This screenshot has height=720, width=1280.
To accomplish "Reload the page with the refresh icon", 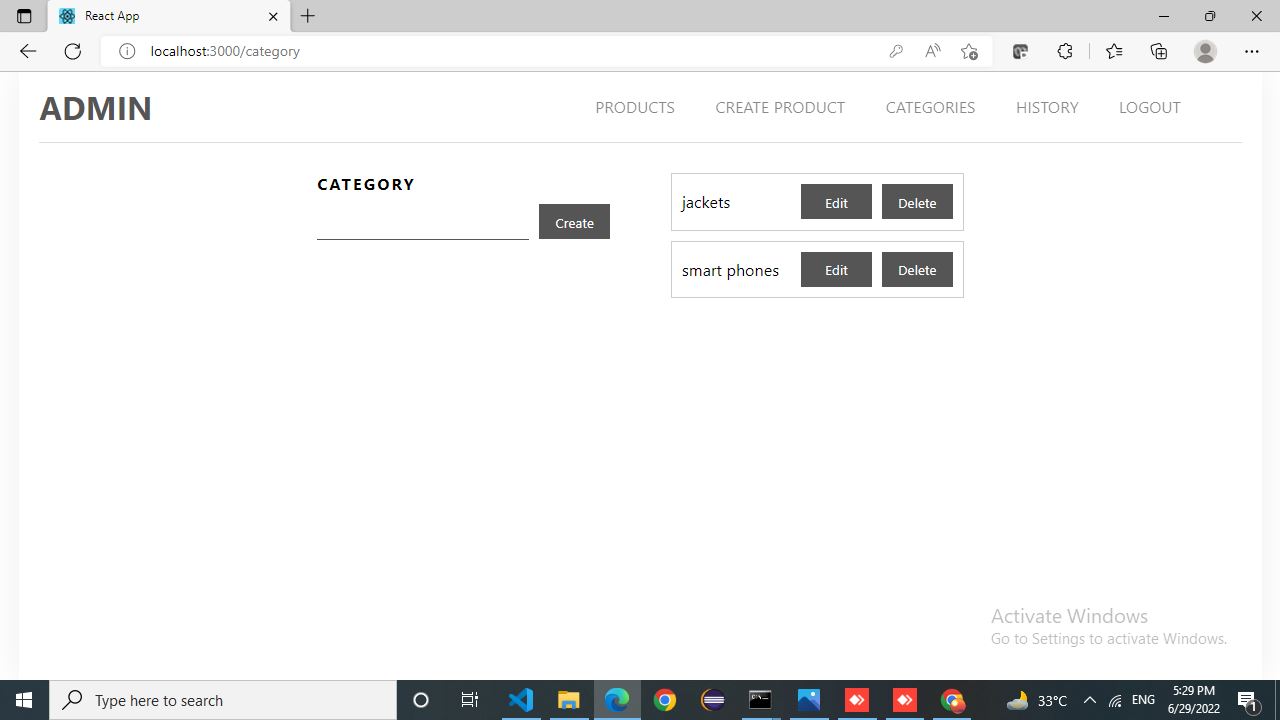I will pyautogui.click(x=72, y=51).
